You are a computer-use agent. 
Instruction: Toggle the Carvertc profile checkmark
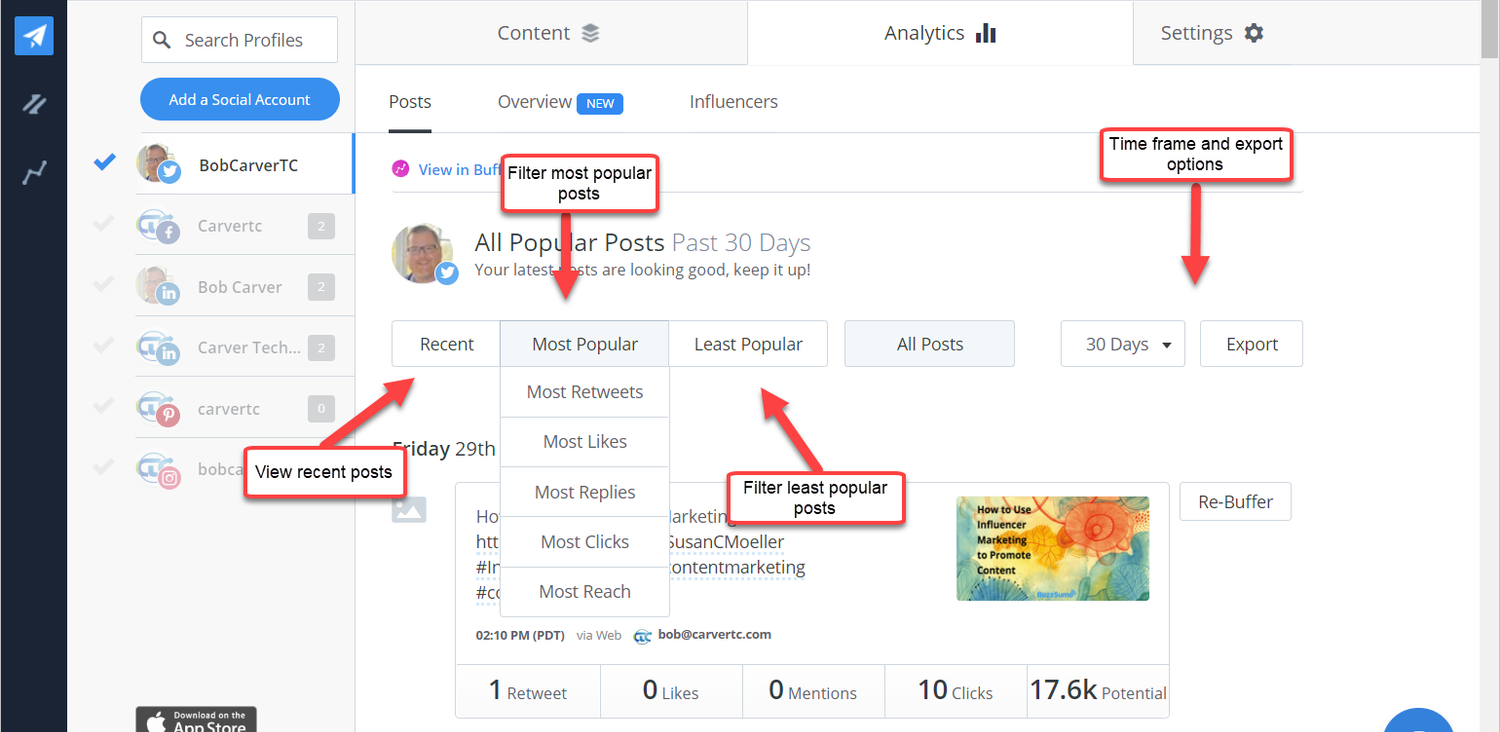click(103, 224)
